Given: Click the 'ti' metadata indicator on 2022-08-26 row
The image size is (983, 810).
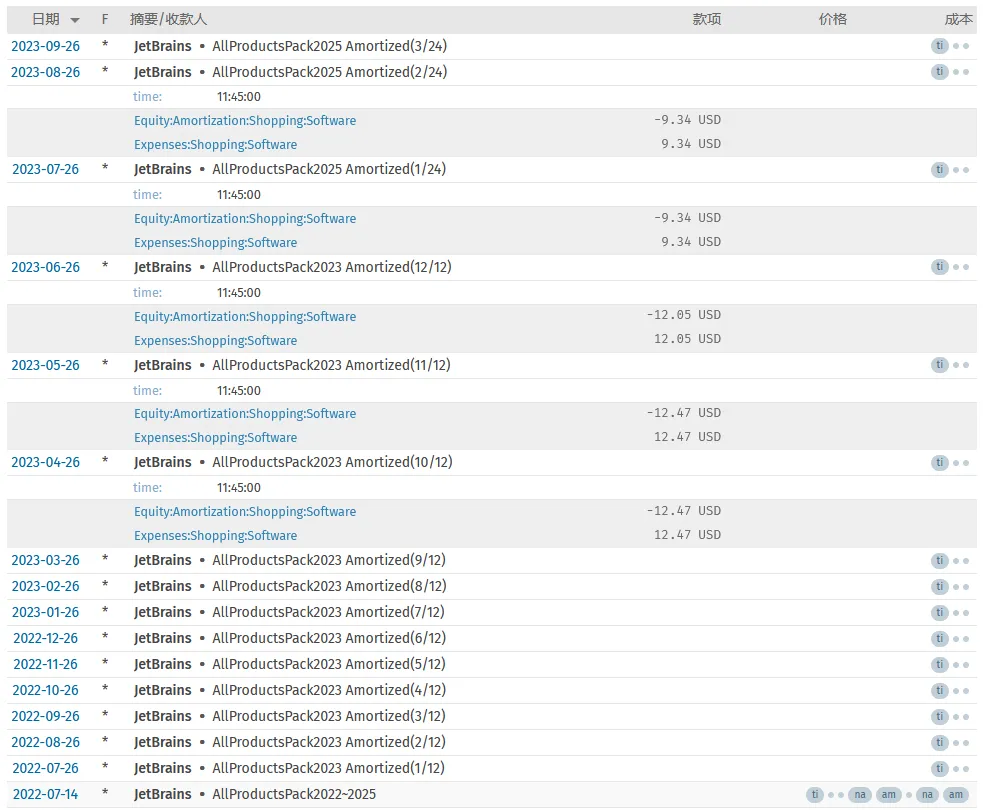Looking at the screenshot, I should point(939,743).
